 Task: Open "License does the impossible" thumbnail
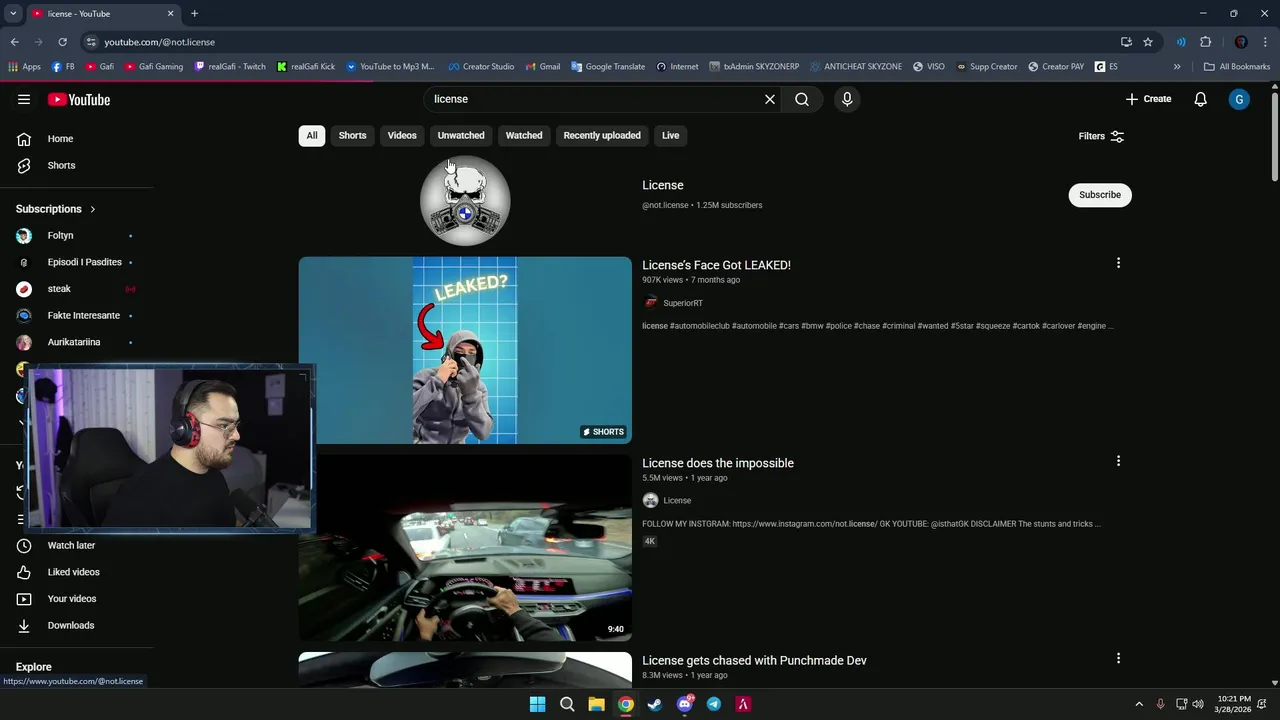coord(465,548)
